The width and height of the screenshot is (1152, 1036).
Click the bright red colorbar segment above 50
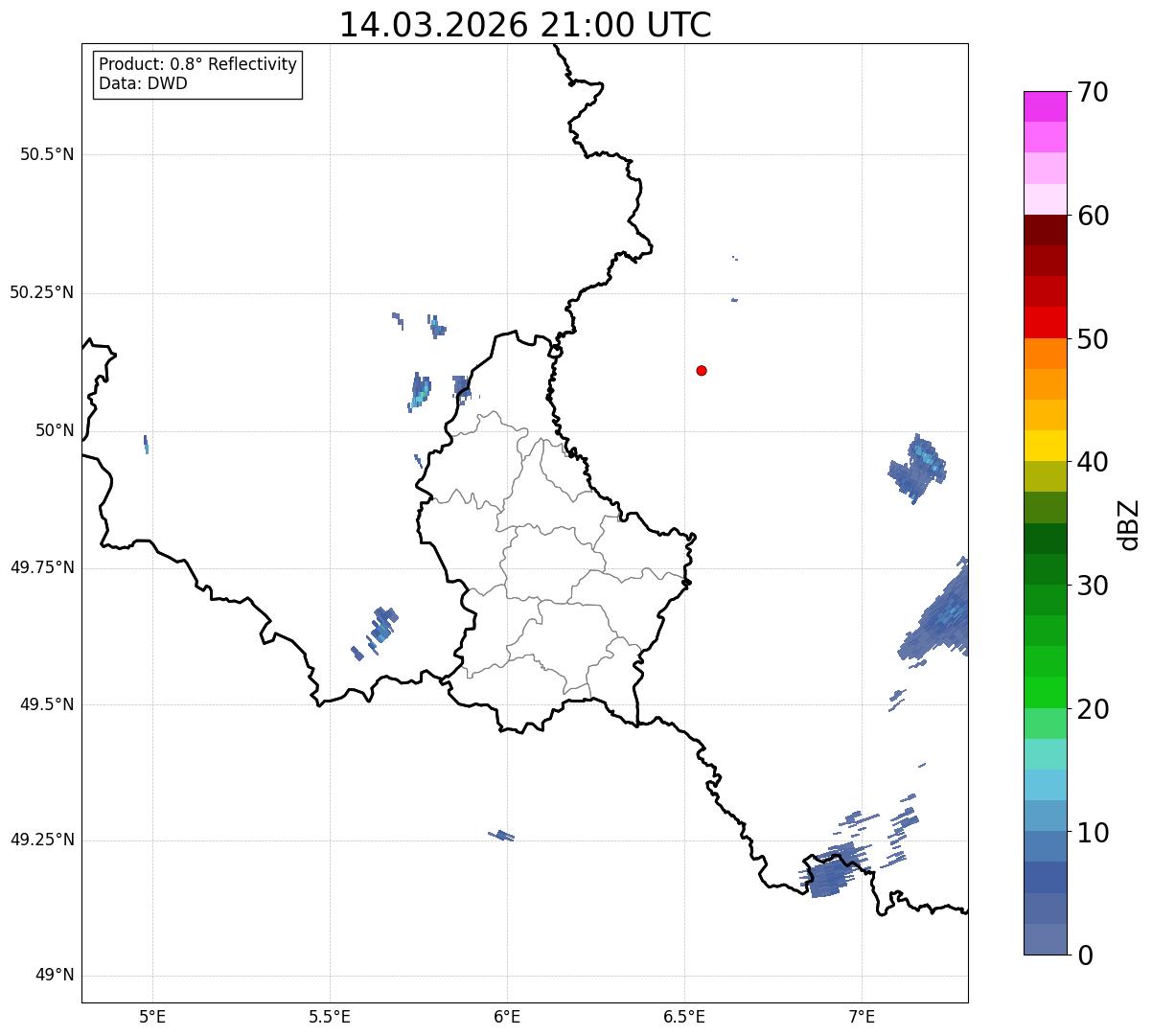(x=1045, y=322)
